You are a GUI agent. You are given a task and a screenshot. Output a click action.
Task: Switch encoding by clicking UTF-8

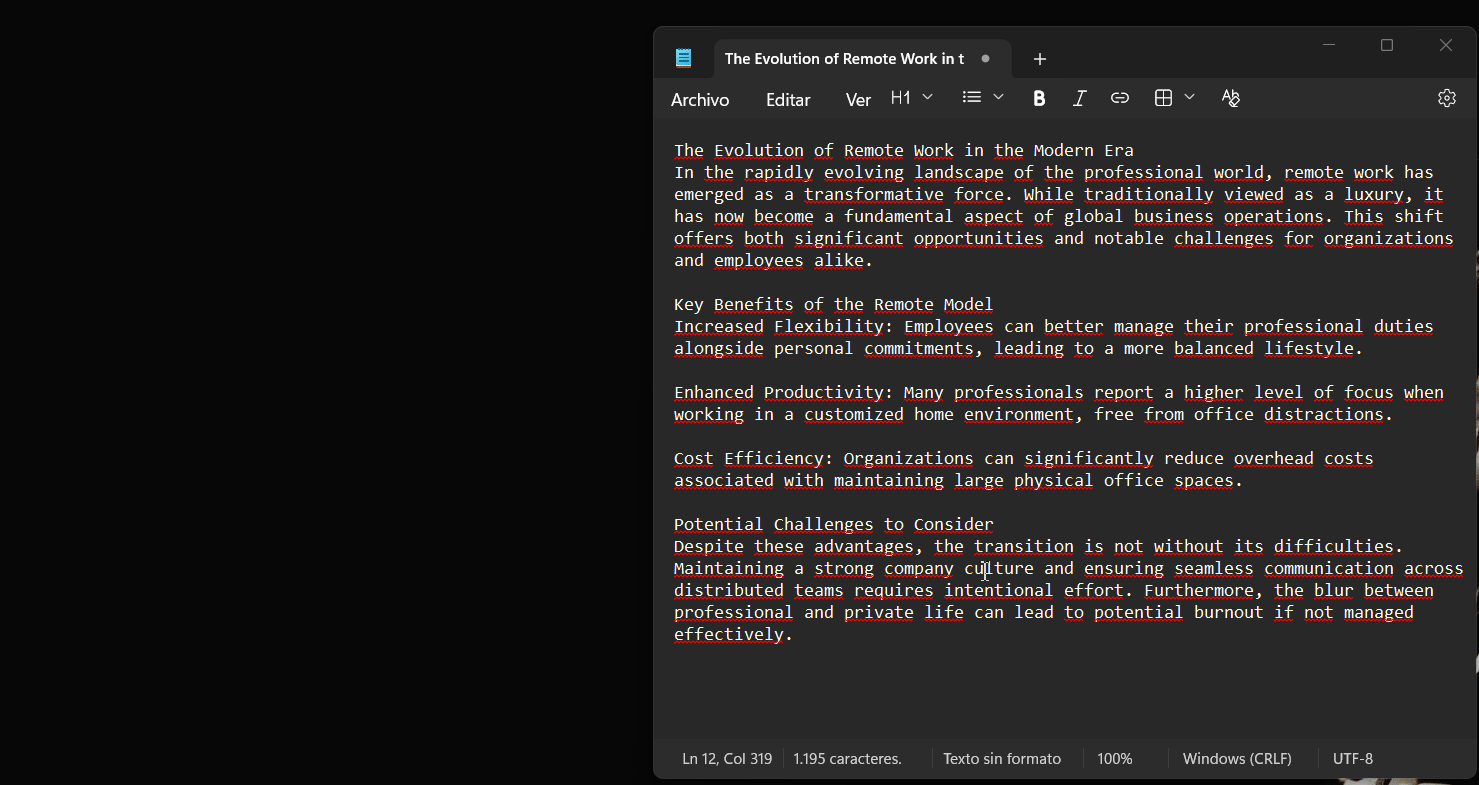(1353, 758)
